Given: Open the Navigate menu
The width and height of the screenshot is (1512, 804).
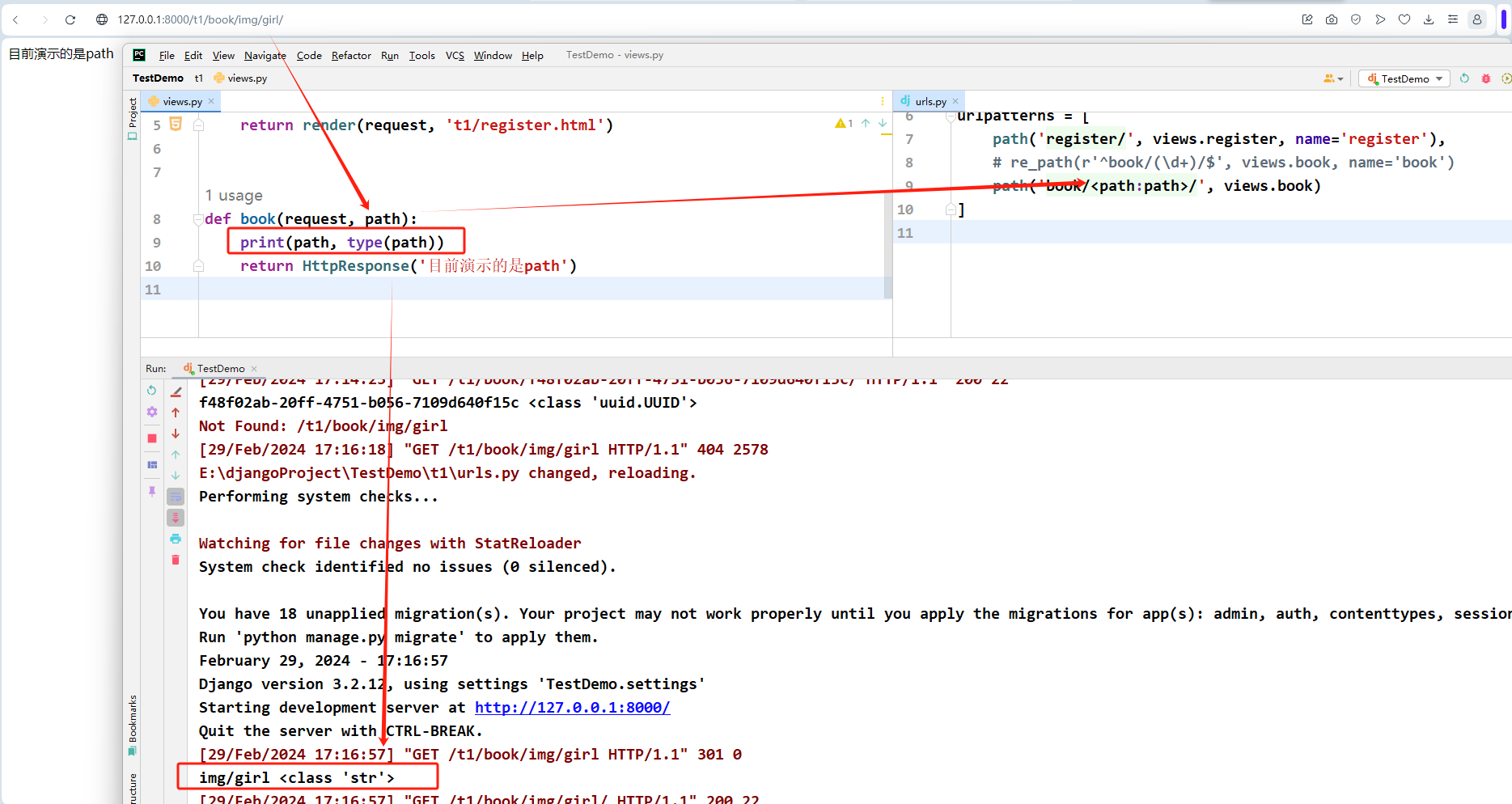Looking at the screenshot, I should pyautogui.click(x=265, y=55).
